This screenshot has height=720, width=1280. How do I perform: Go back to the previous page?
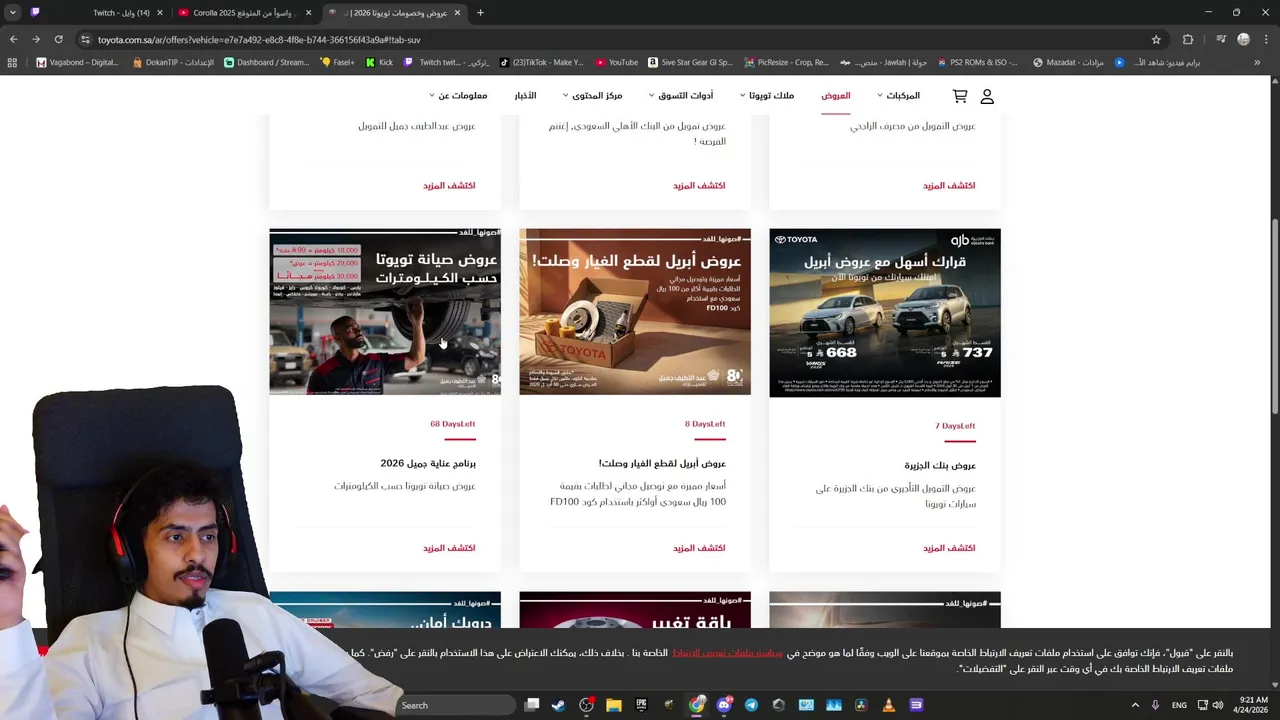[14, 40]
